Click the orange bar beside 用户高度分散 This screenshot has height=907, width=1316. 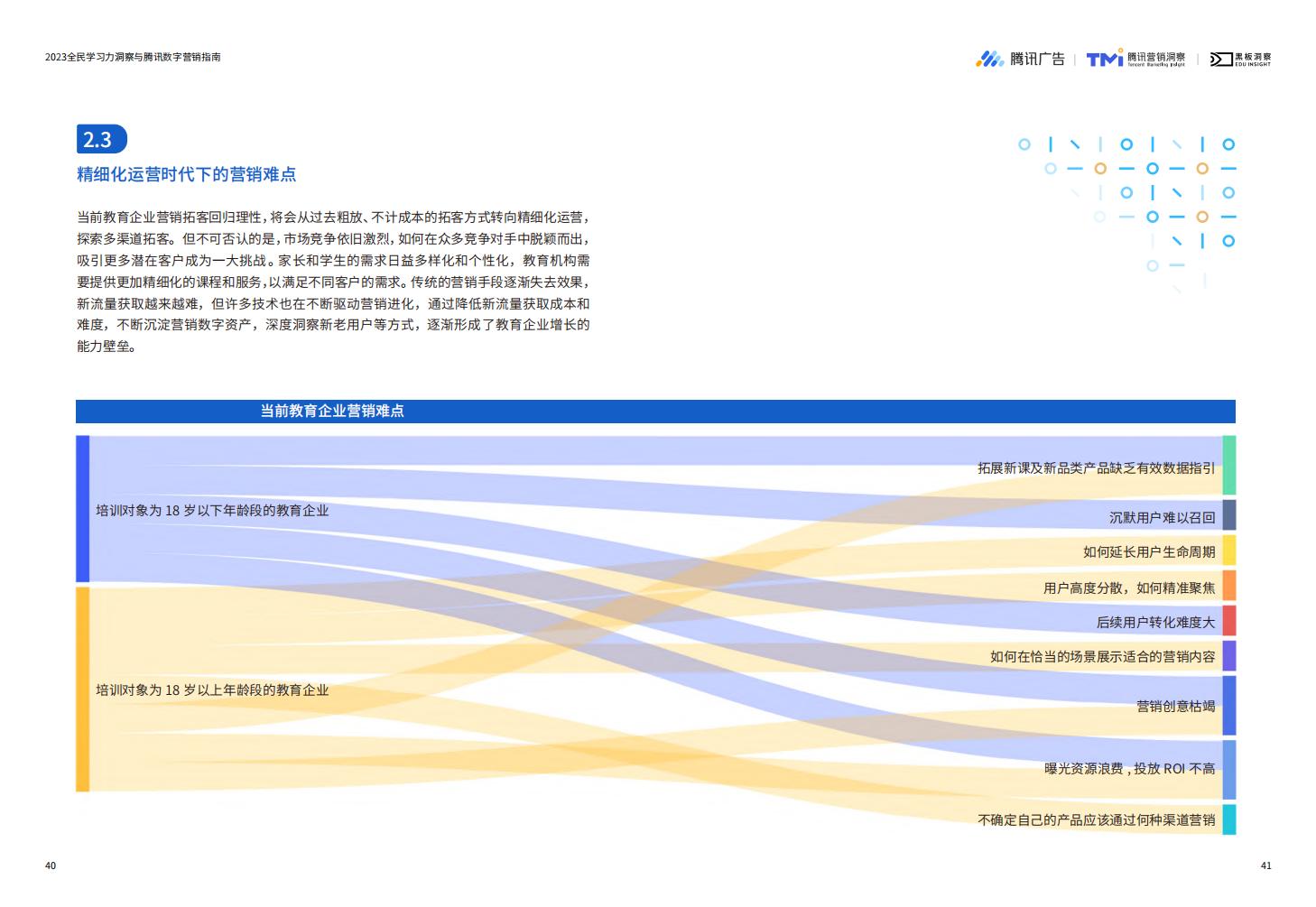tap(1228, 586)
